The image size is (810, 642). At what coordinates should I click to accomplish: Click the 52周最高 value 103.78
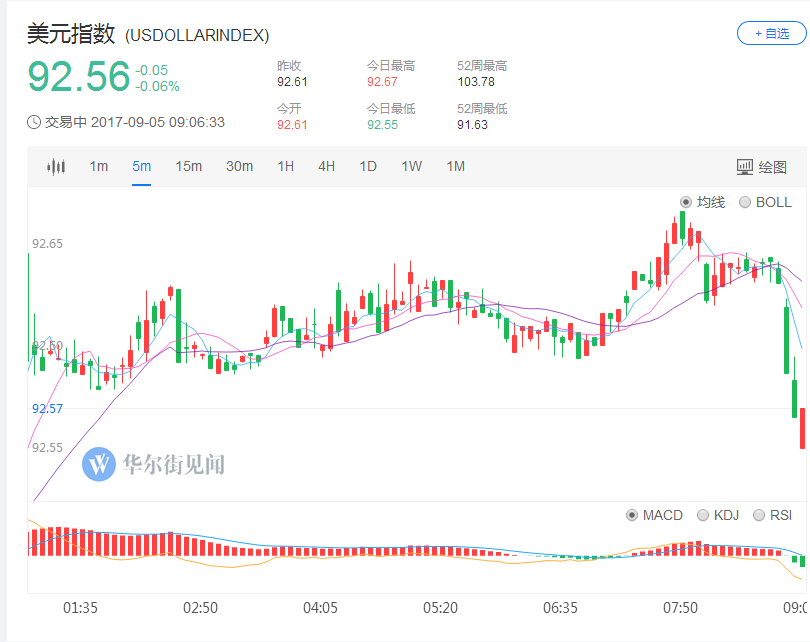[476, 82]
